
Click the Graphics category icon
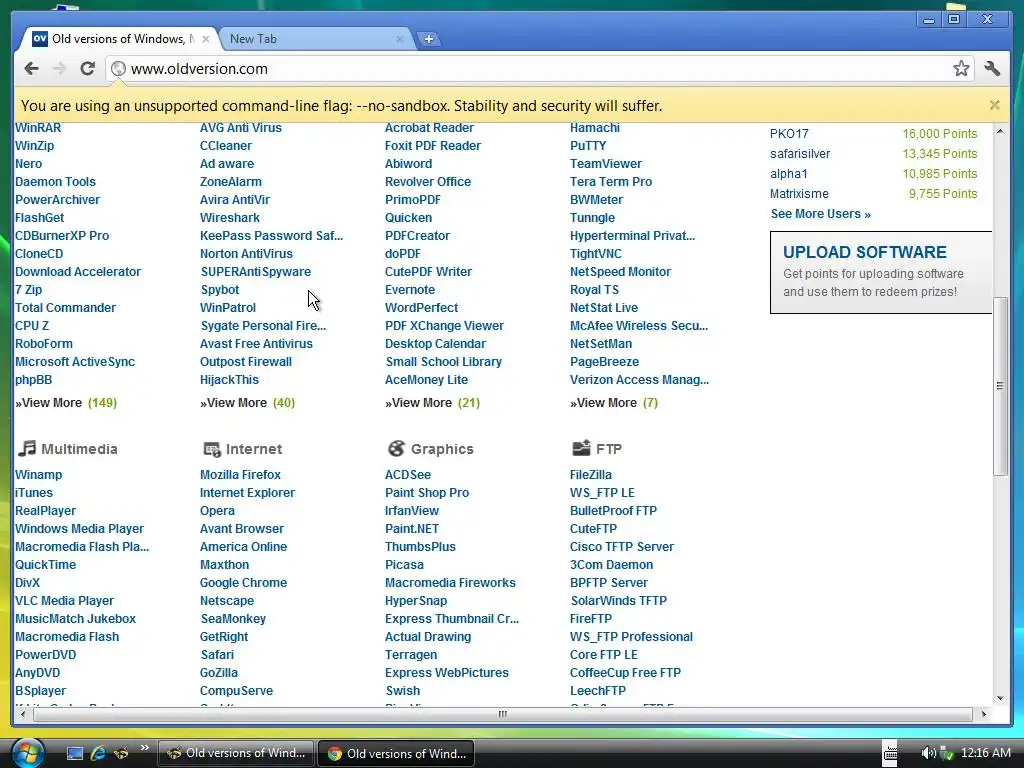click(396, 448)
